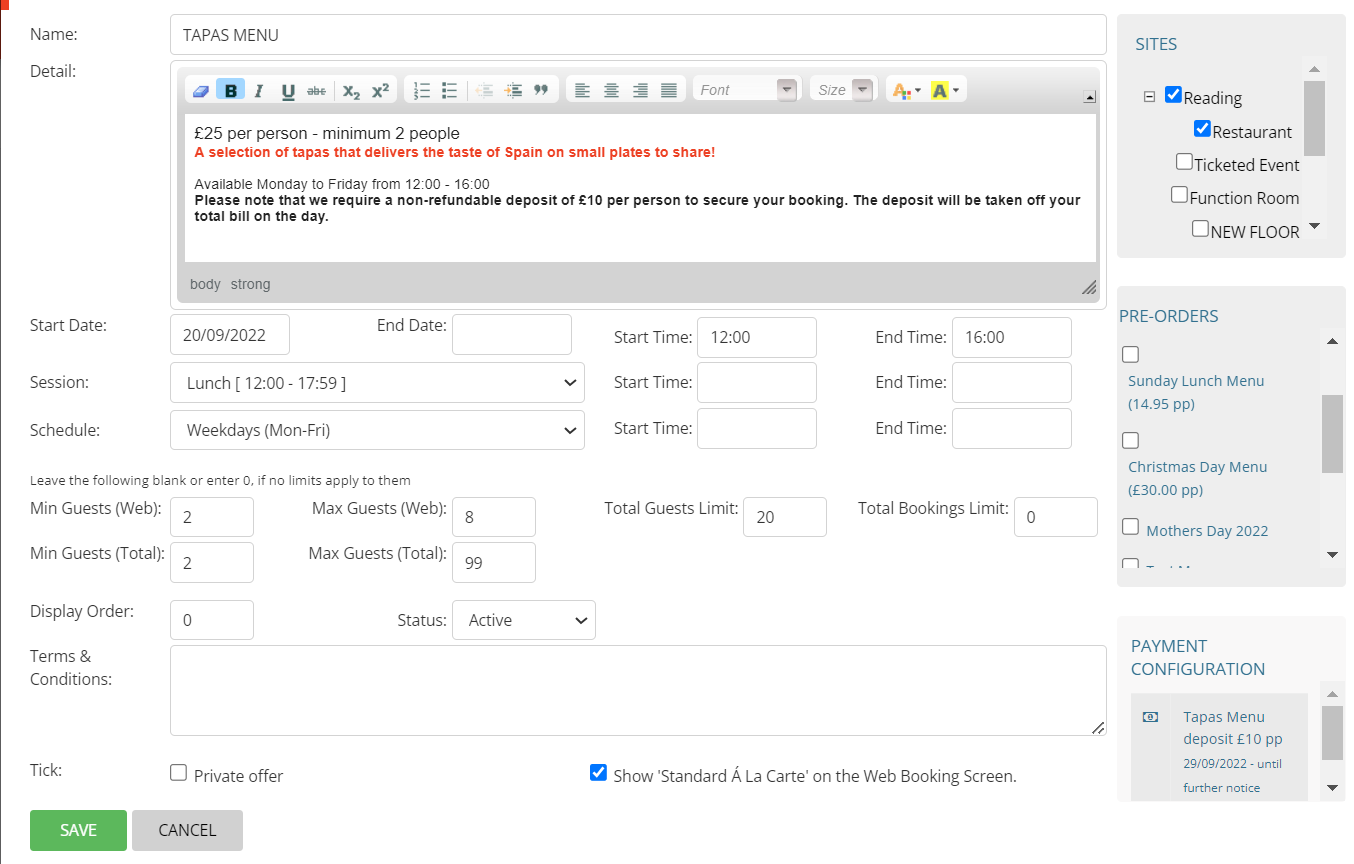Toggle Underline formatting in the editor
1354x864 pixels.
pyautogui.click(x=288, y=90)
